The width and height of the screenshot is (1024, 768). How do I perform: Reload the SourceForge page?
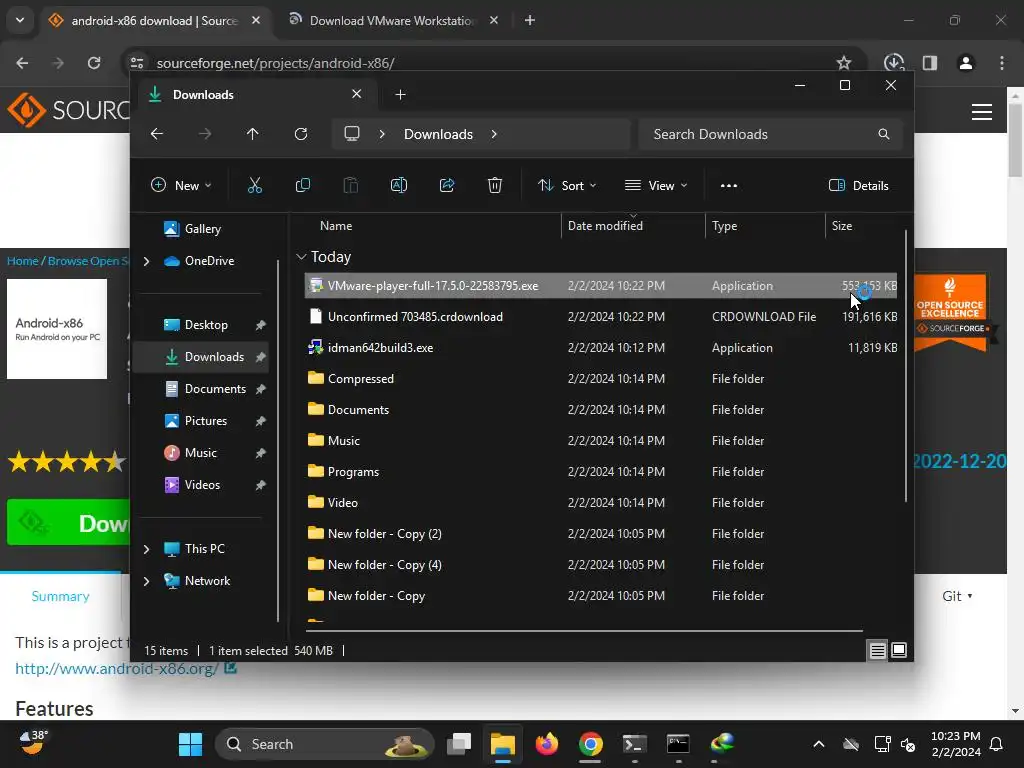point(94,63)
